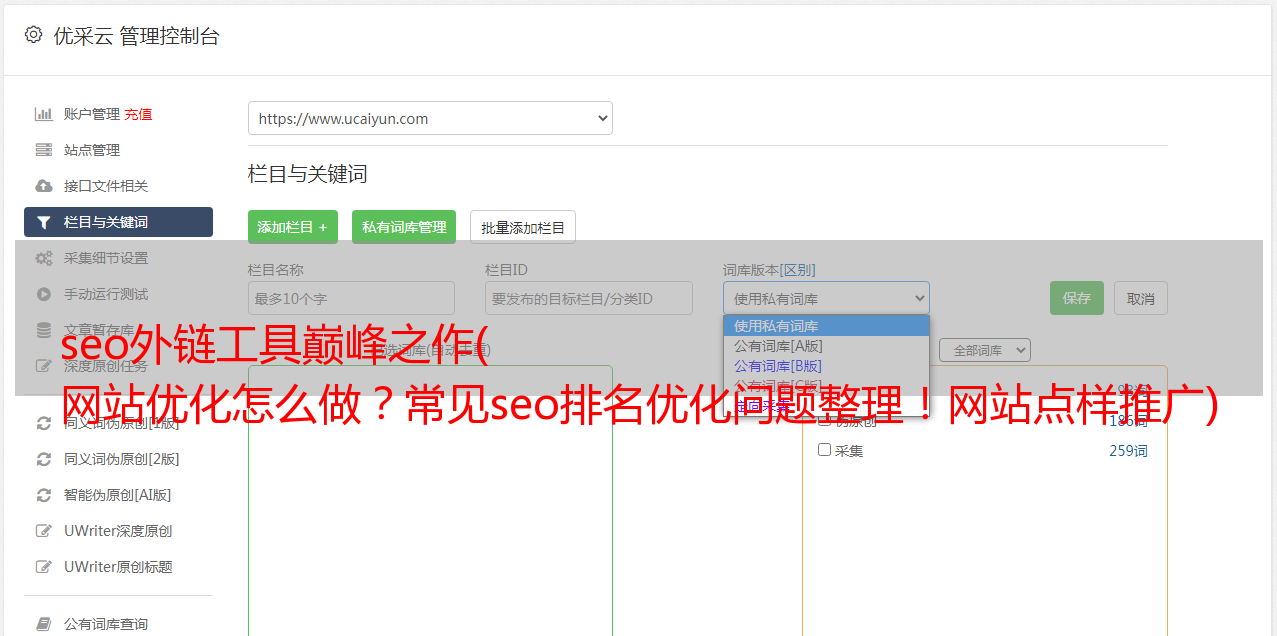Click the red 充值 link

138,114
